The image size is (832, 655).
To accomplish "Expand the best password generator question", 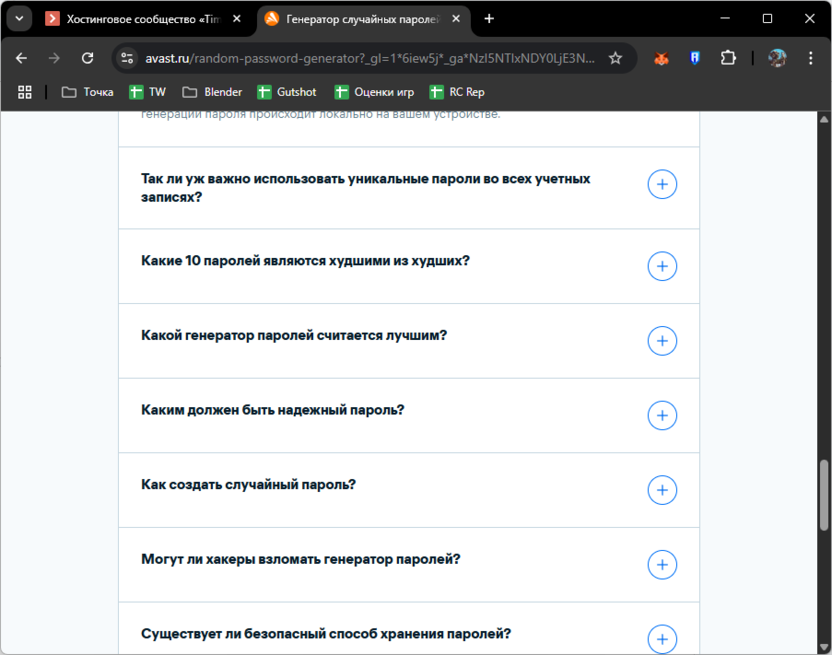I will pos(662,341).
